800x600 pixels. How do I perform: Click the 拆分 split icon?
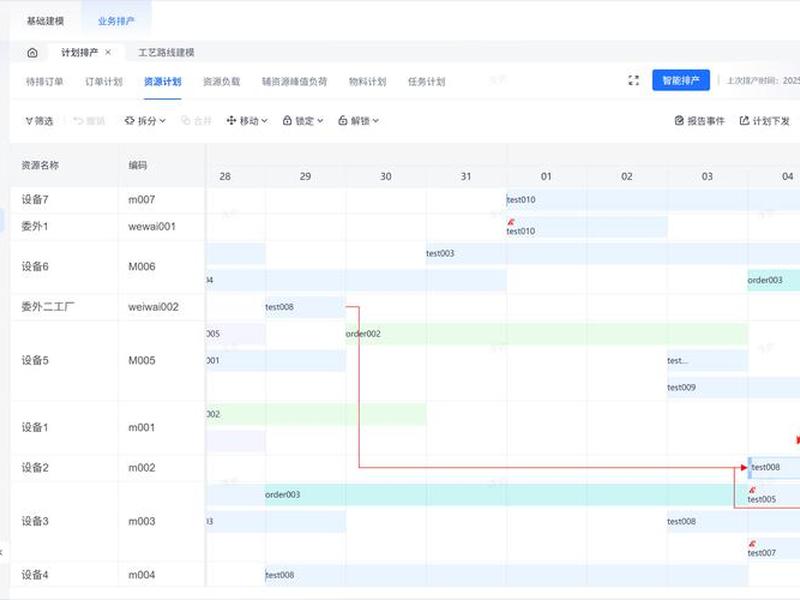pos(130,121)
